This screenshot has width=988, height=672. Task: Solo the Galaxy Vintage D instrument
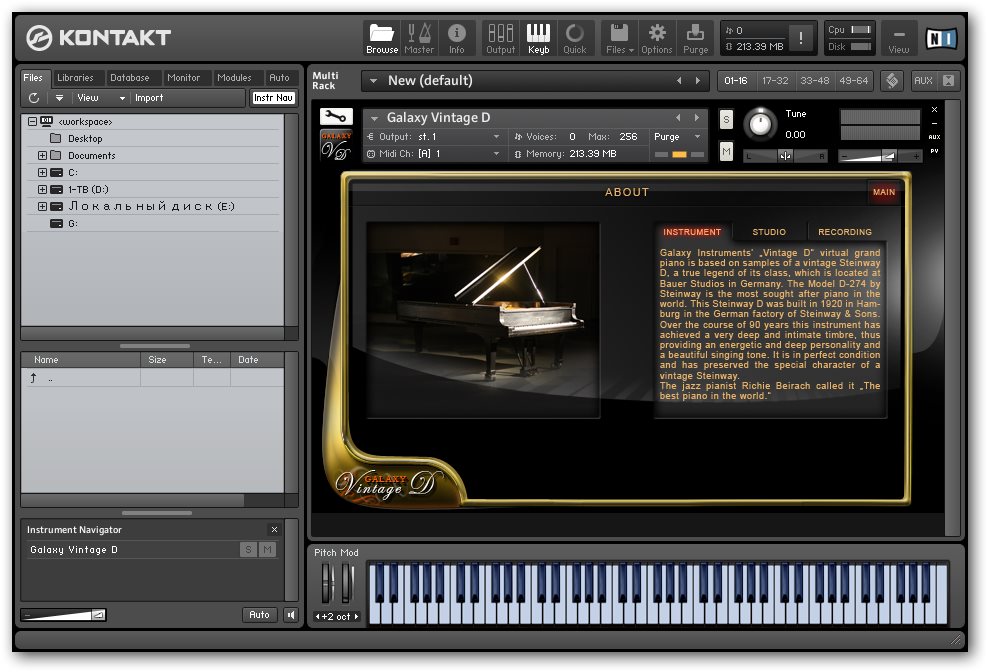[x=726, y=120]
